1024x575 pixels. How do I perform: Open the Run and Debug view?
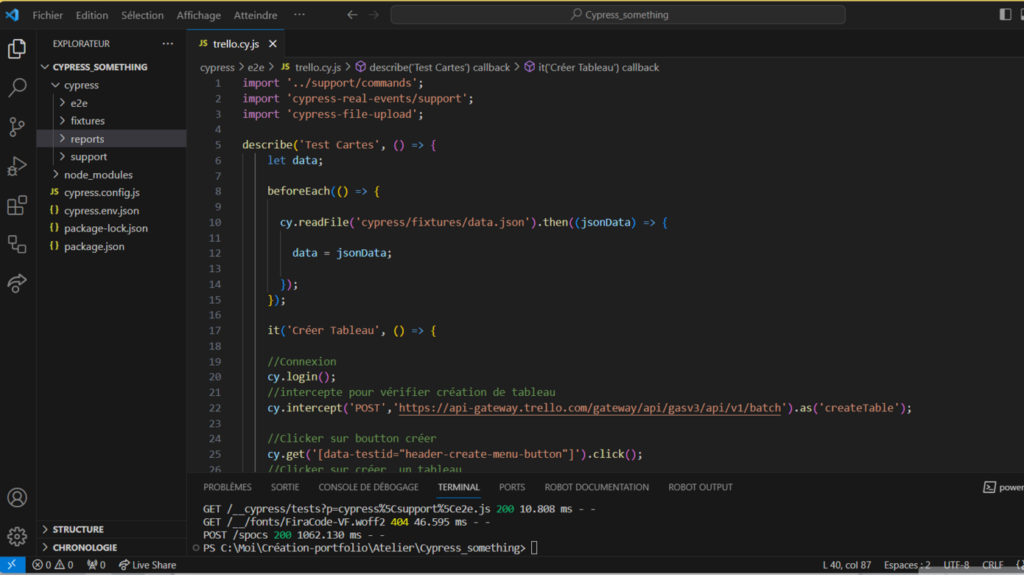pos(17,166)
